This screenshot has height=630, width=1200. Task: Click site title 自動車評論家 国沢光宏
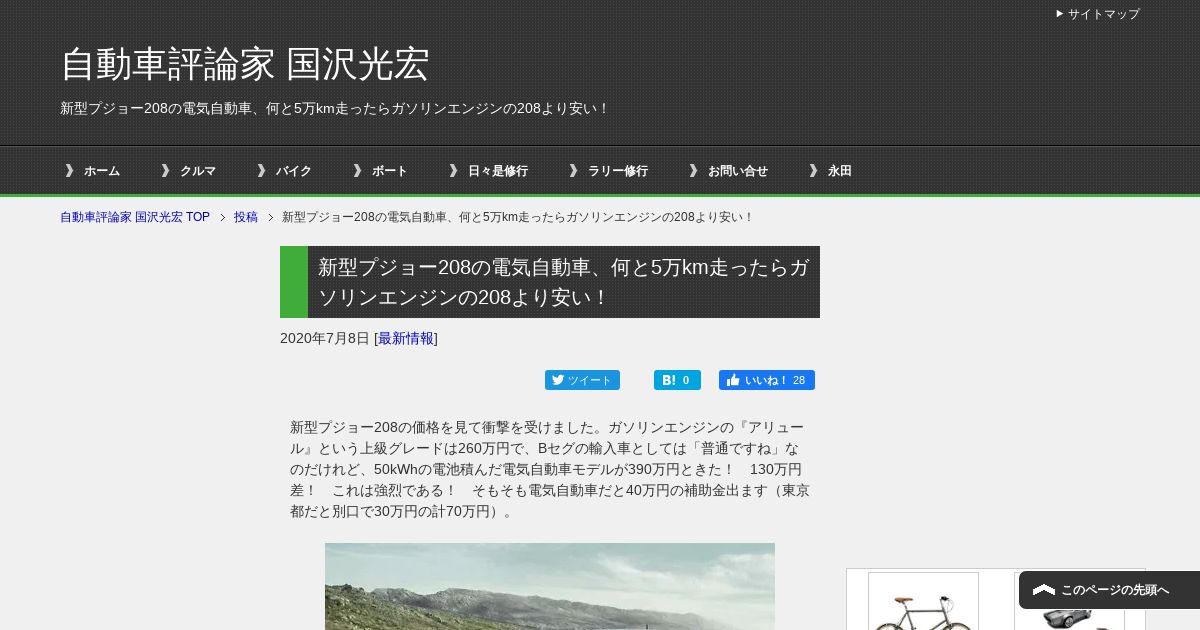[245, 64]
